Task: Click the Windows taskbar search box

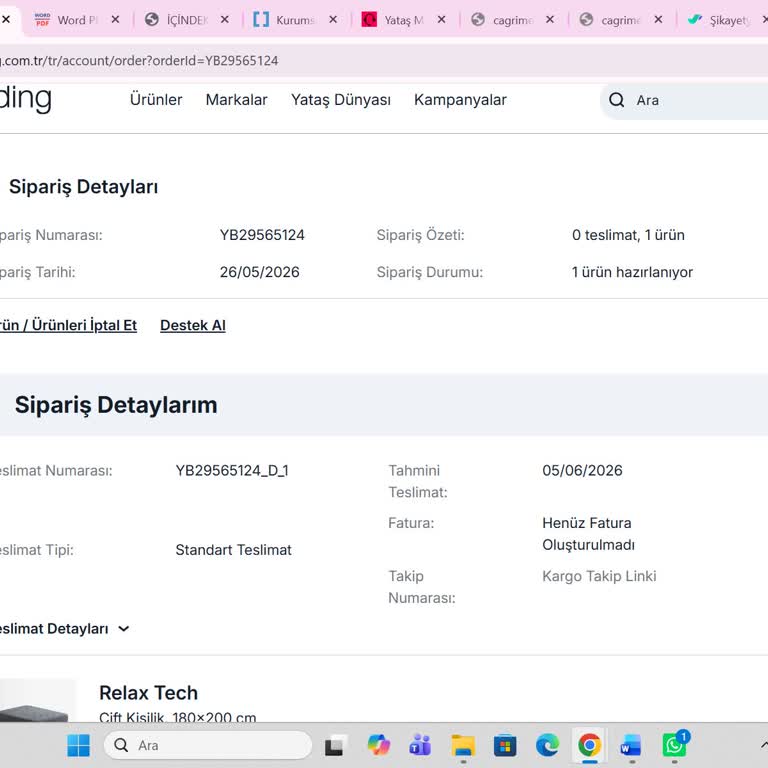Action: tap(208, 745)
